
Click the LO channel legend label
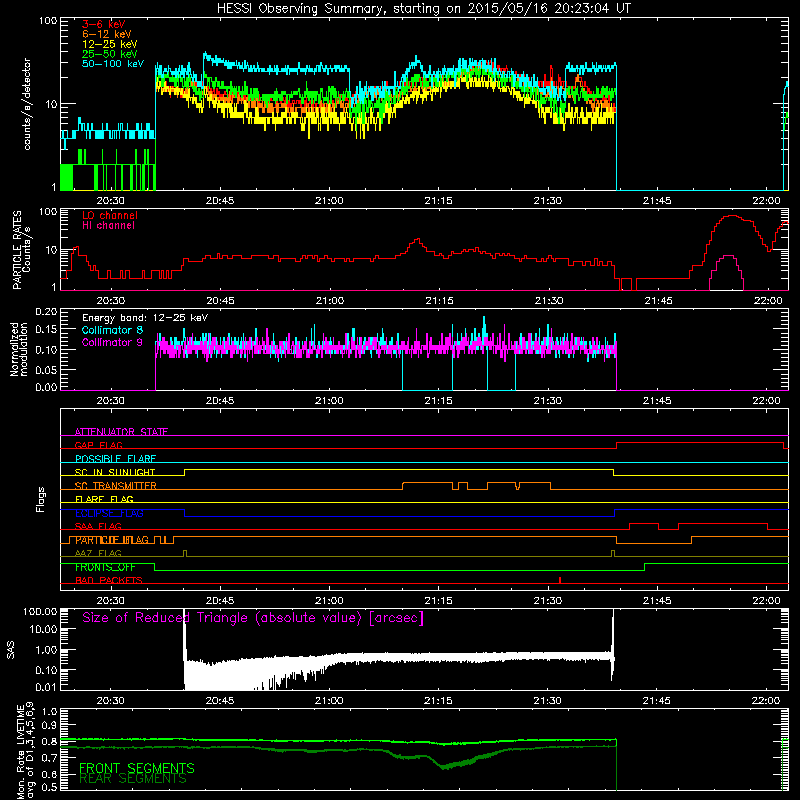[110, 215]
